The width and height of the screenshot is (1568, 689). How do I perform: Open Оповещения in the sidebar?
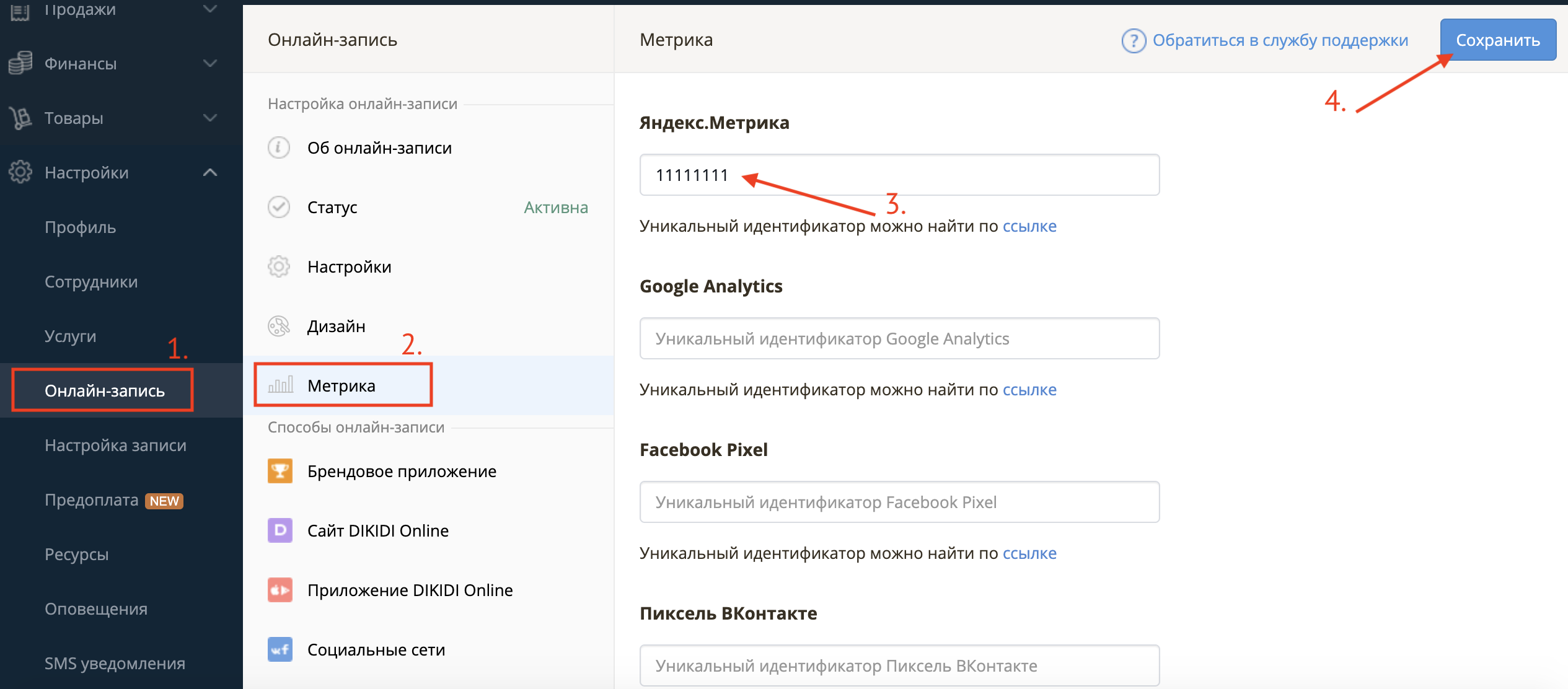point(96,609)
